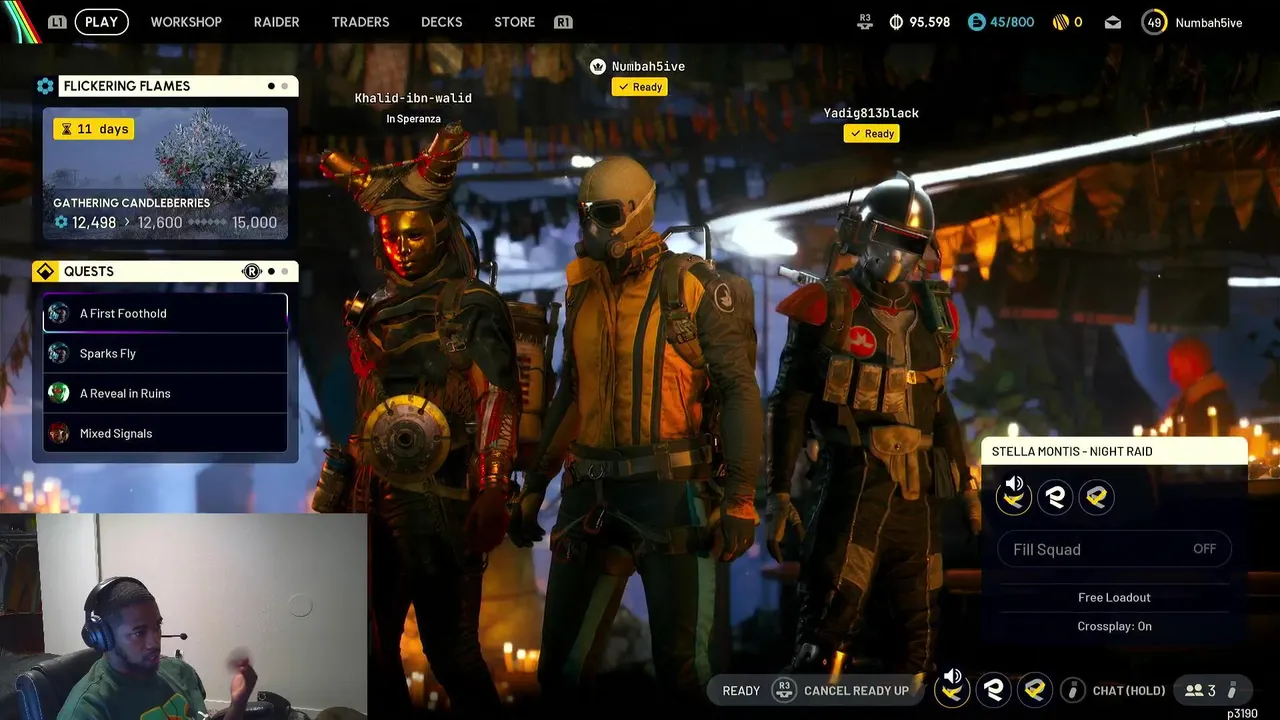Click the Crossplay: On setting
Screen dimensions: 1280x720
pos(1114,626)
